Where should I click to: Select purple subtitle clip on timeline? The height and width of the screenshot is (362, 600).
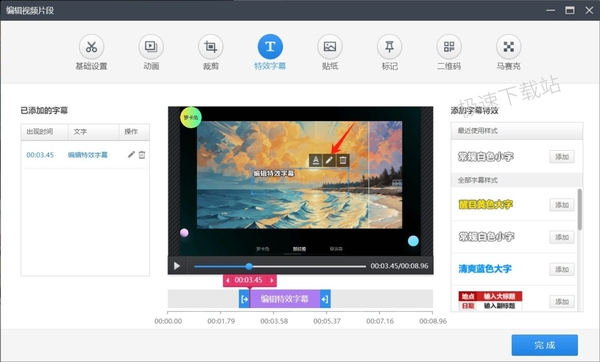click(x=285, y=299)
